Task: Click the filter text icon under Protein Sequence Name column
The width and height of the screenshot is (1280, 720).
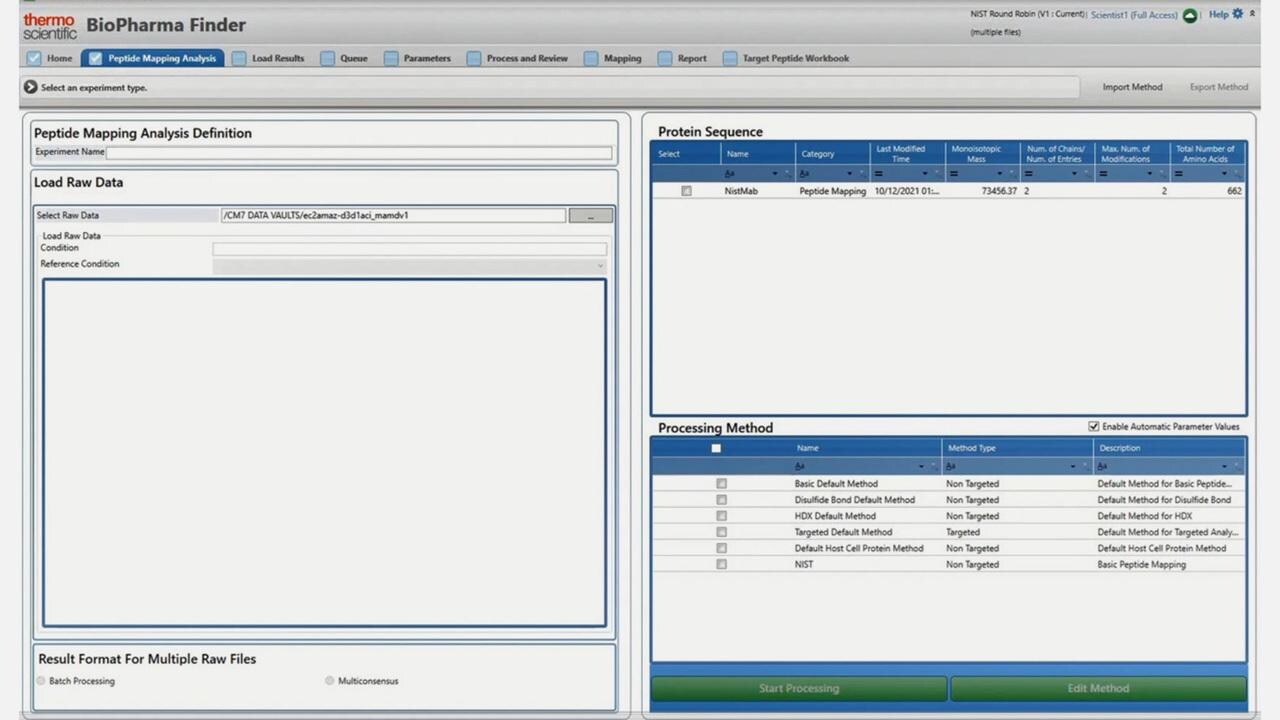Action: (x=731, y=174)
